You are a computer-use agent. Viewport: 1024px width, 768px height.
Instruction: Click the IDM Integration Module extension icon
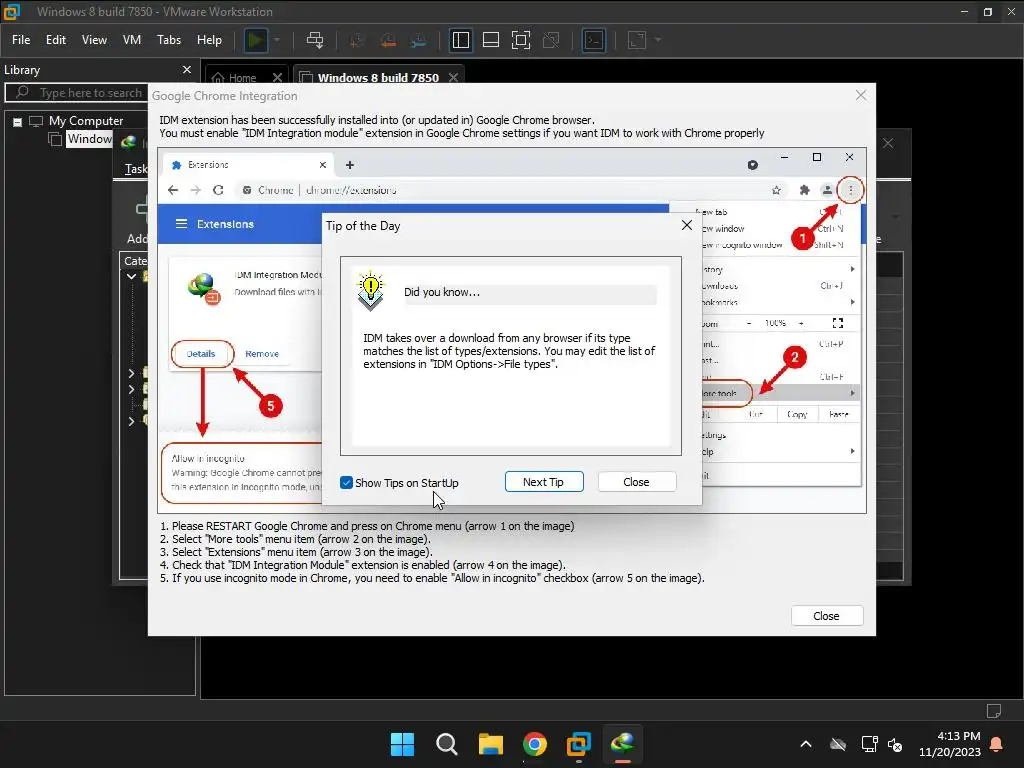(203, 289)
